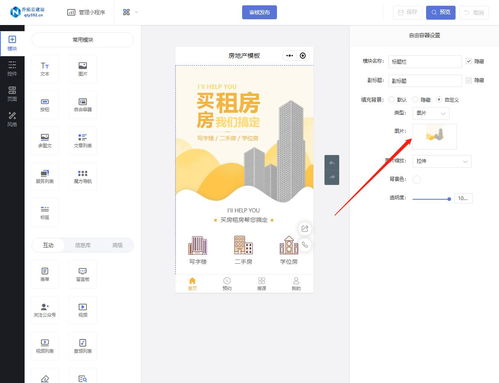The height and width of the screenshot is (383, 499).
Task: Click the redo arrow on the canvas toolbar
Action: [x=332, y=177]
